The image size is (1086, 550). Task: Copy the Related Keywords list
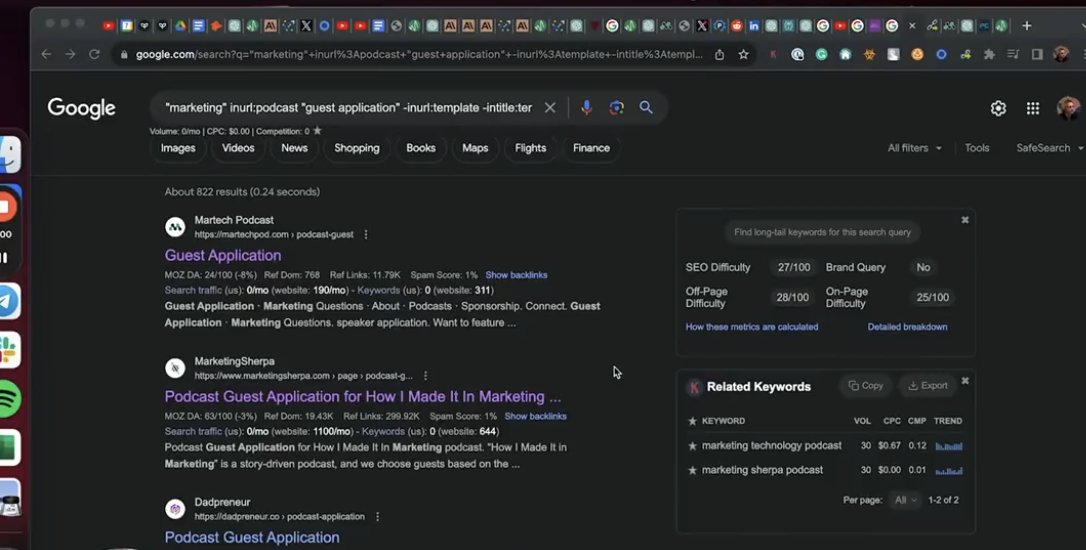tap(866, 386)
